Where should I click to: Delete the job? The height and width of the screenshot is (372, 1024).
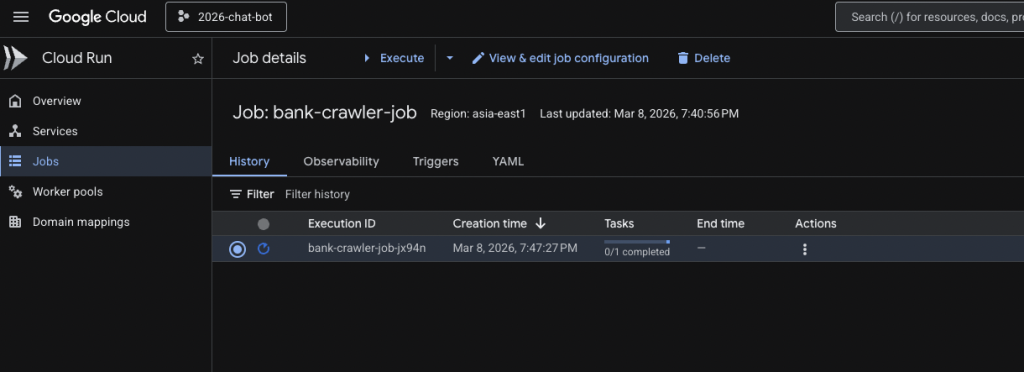tap(703, 58)
